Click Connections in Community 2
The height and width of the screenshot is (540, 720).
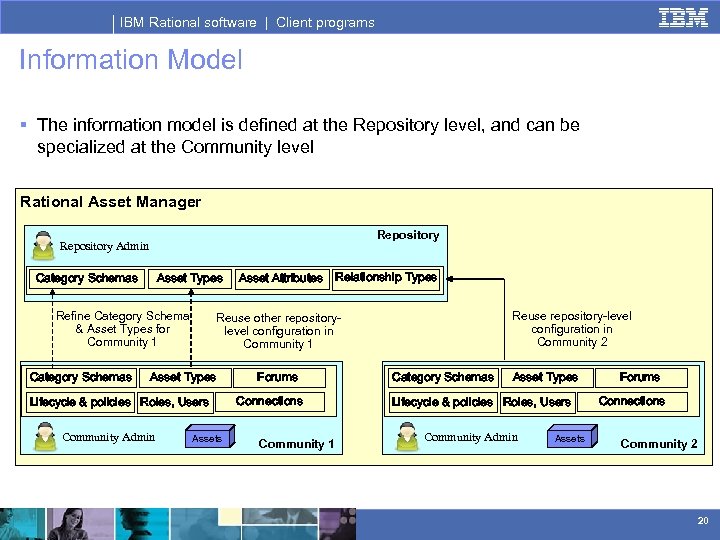point(632,401)
